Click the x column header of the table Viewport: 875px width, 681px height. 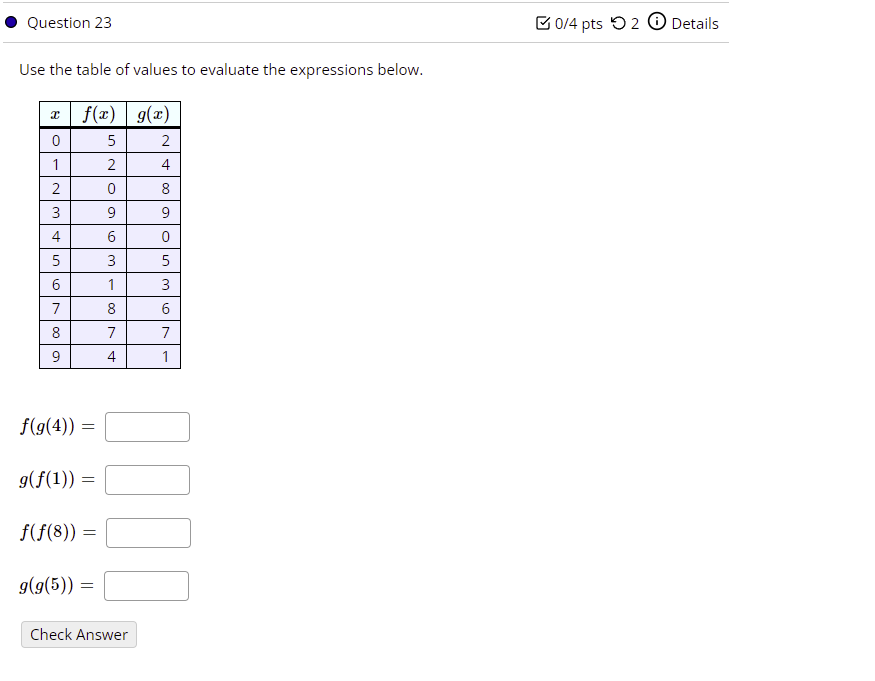pos(55,114)
